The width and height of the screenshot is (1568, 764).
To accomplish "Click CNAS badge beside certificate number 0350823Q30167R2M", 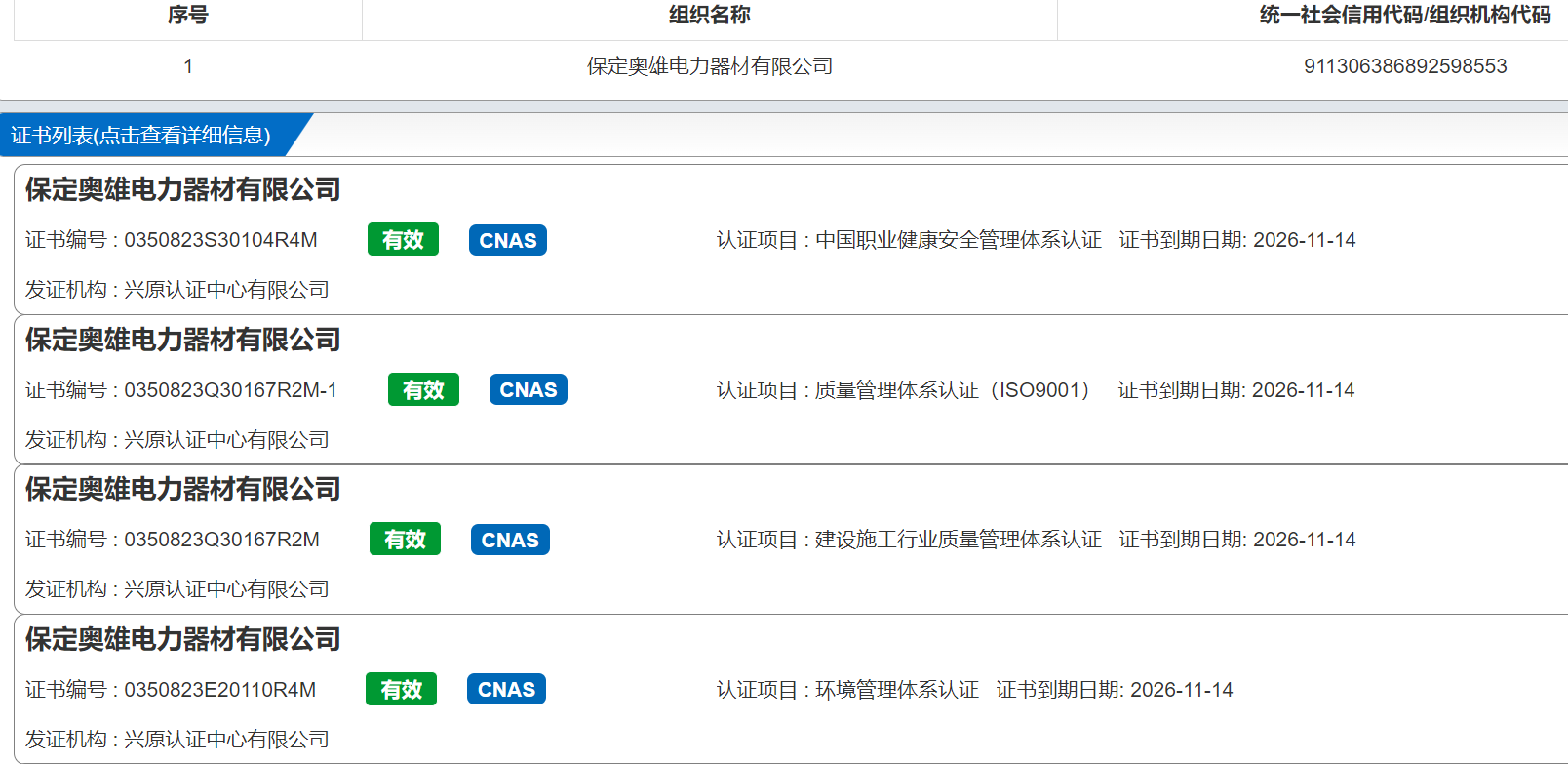I will (x=510, y=540).
